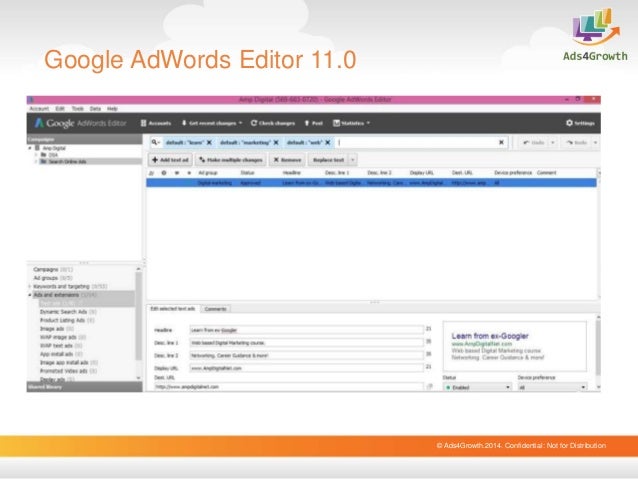Remove the default "learn" filter chip
The width and height of the screenshot is (638, 479).
(x=209, y=142)
